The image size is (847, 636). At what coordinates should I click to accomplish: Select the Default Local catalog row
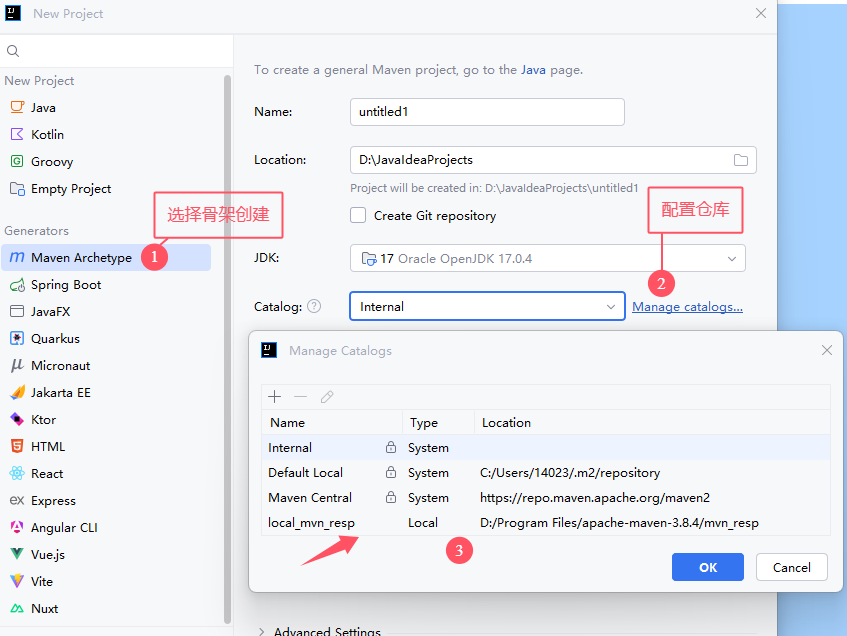[x=546, y=473]
